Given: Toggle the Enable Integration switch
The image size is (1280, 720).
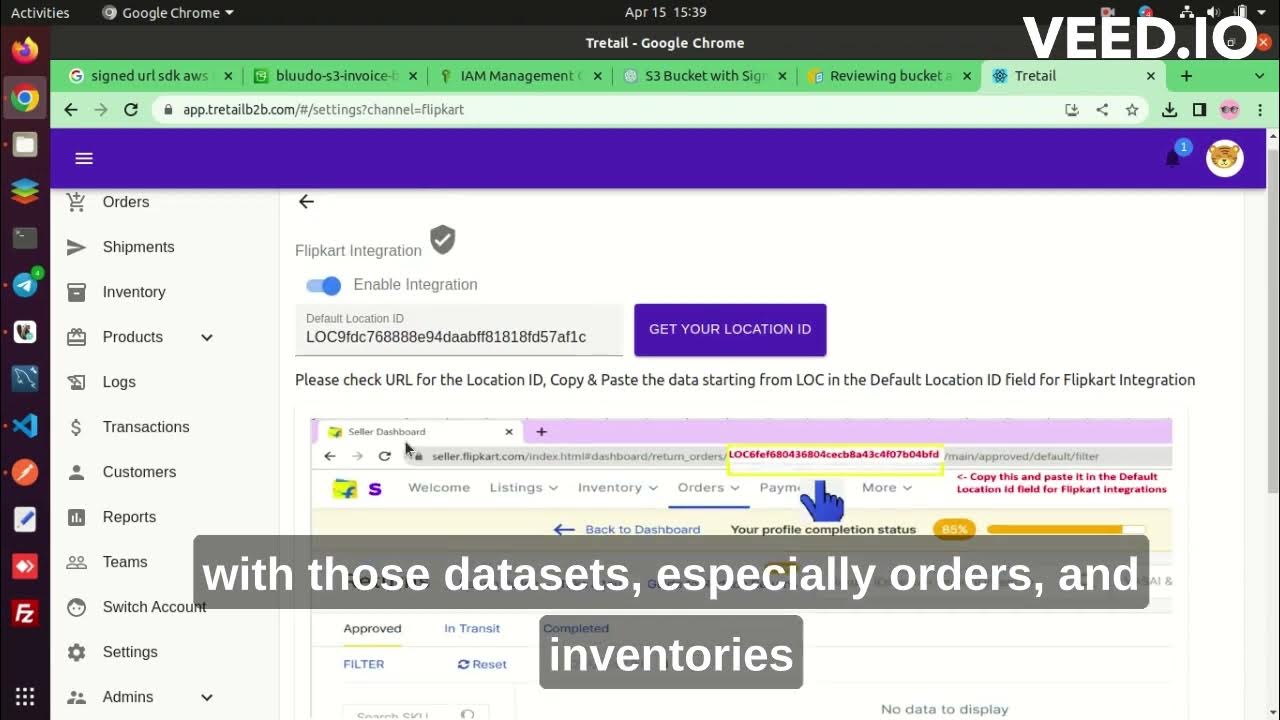Looking at the screenshot, I should click(x=324, y=286).
